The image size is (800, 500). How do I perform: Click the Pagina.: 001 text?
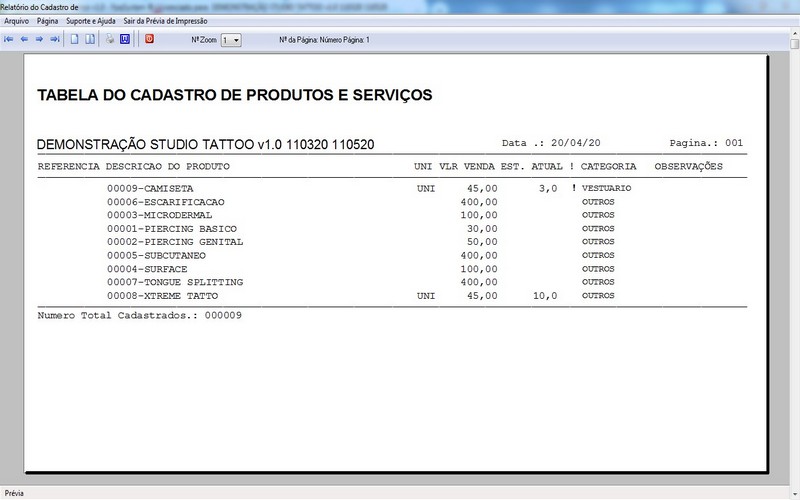(706, 143)
